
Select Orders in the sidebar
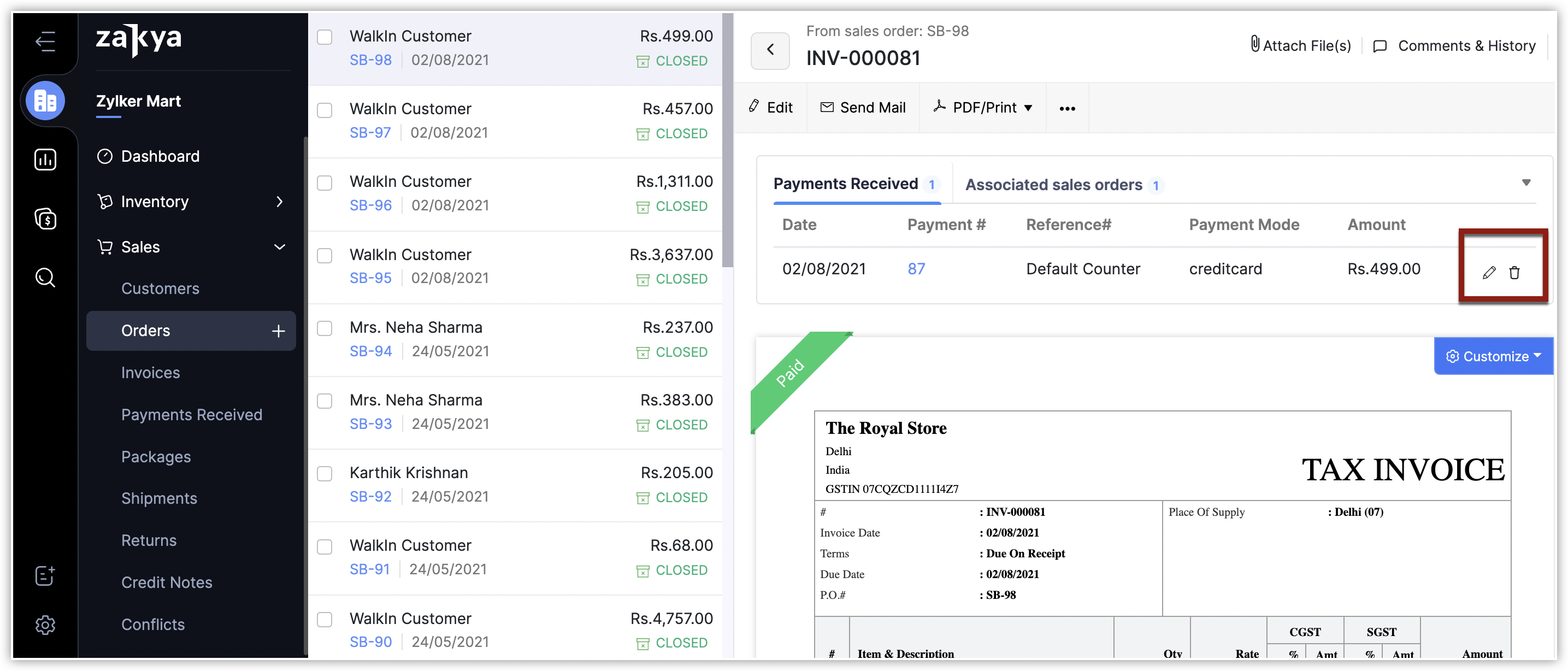(x=191, y=331)
